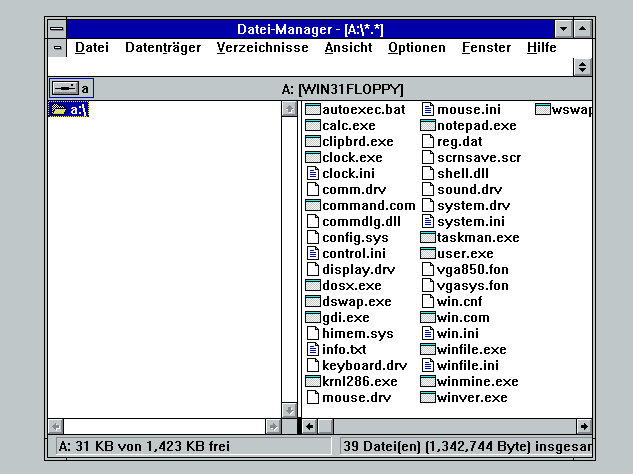Image resolution: width=633 pixels, height=474 pixels.
Task: Open the Fenster menu
Action: point(486,48)
